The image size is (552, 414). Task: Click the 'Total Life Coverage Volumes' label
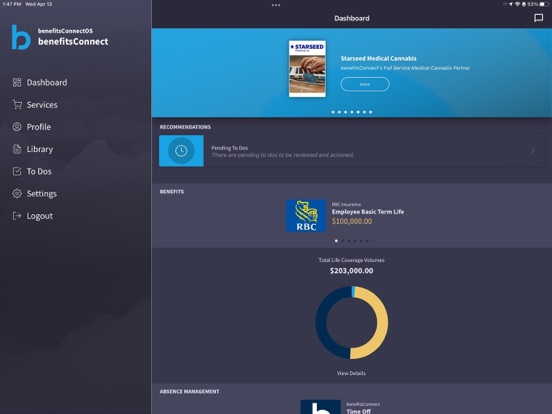coord(351,260)
